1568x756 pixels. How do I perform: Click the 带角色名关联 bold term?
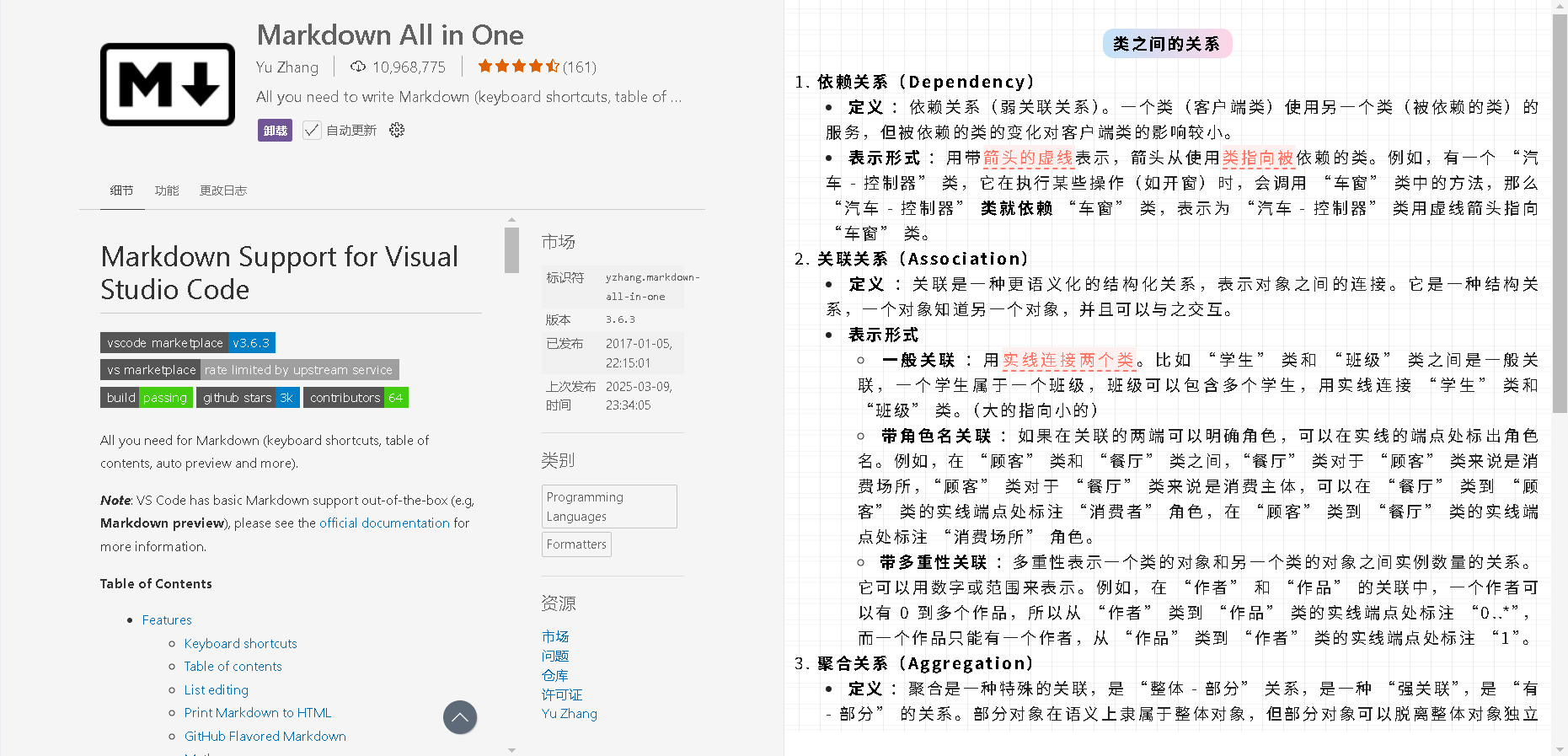(x=936, y=436)
